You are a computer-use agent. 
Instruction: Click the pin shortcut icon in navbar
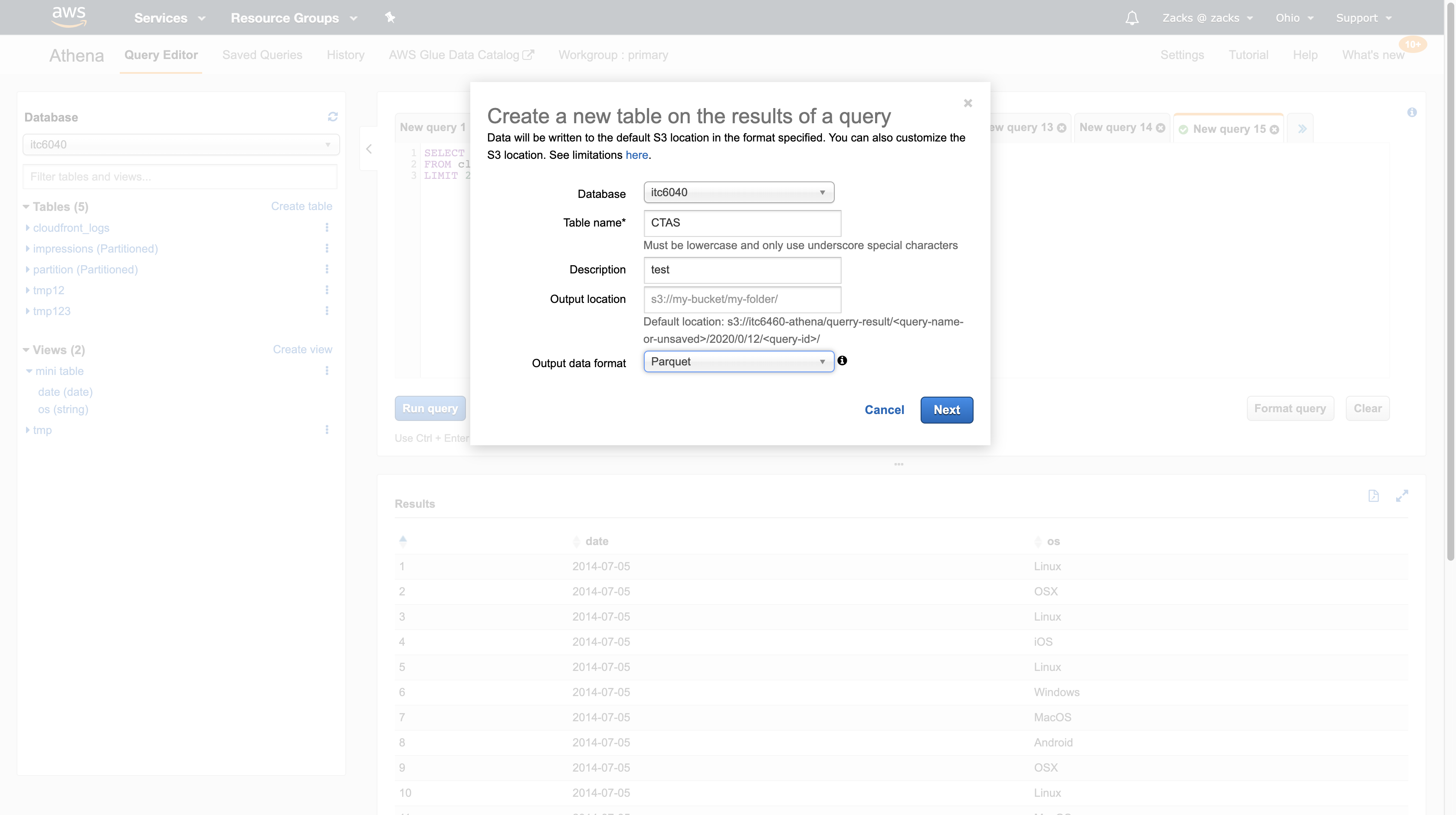pos(390,17)
